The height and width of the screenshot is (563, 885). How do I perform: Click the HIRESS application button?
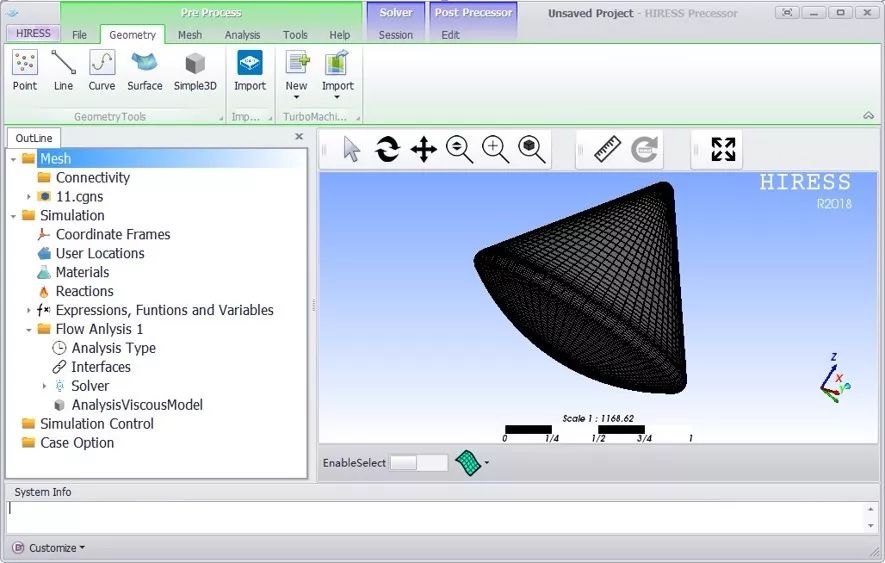click(33, 33)
